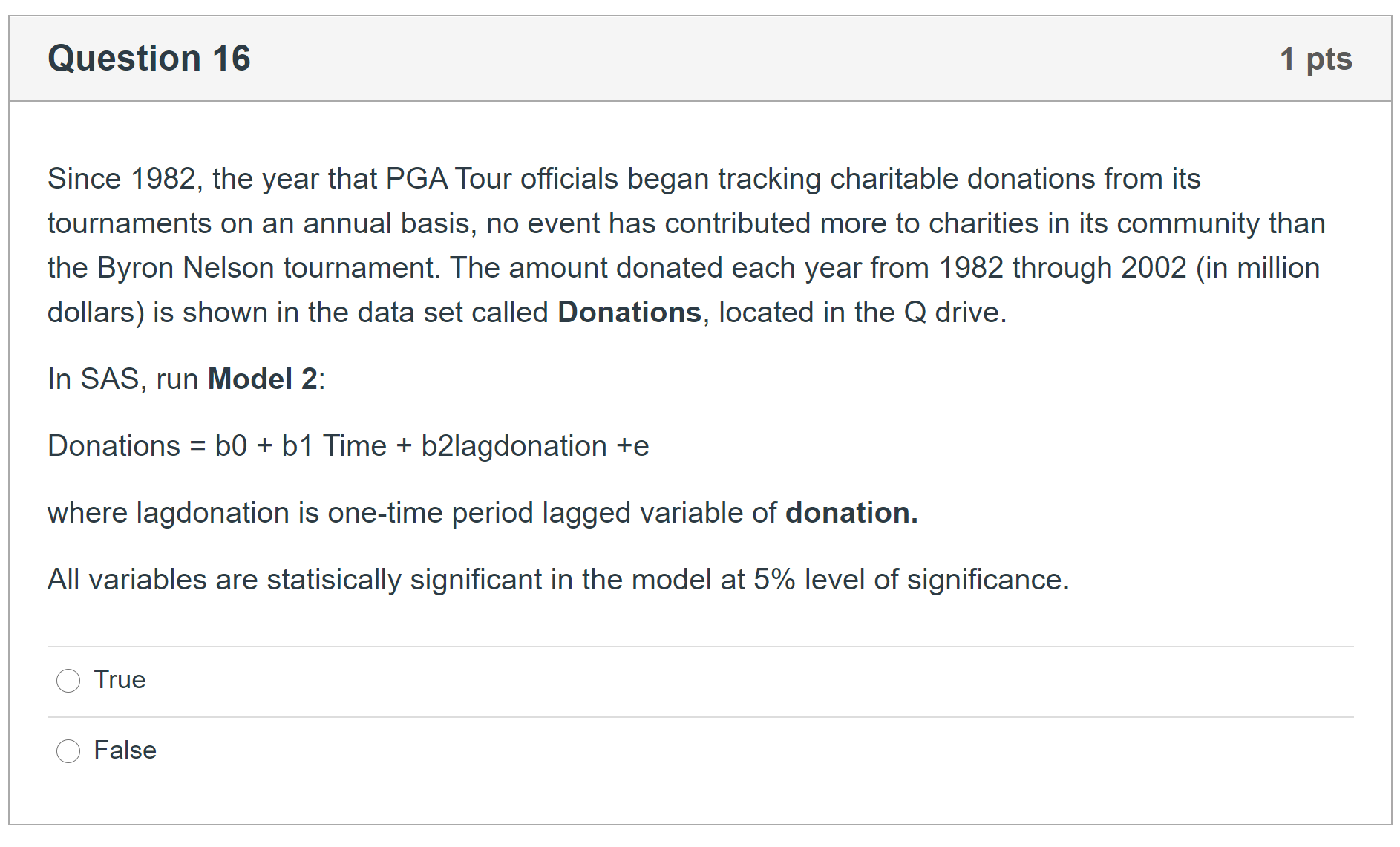Click the bold donation. word
1400x847 pixels.
[851, 513]
